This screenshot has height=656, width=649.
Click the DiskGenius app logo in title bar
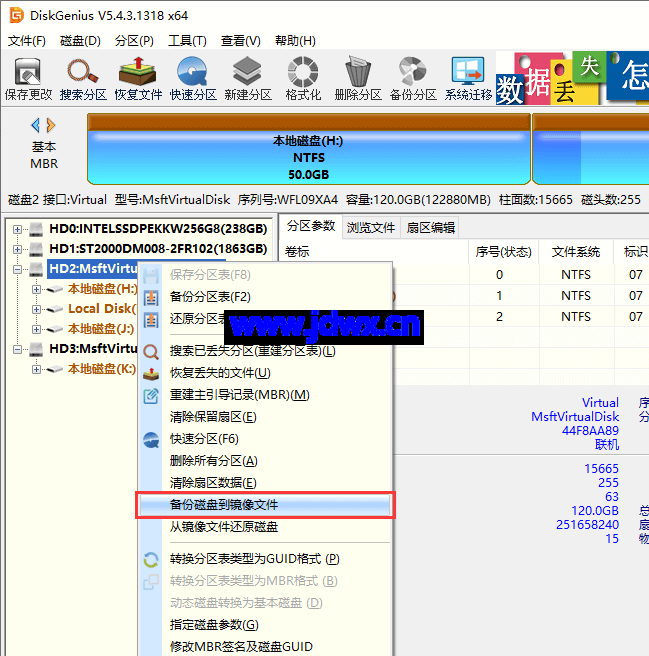tap(17, 15)
